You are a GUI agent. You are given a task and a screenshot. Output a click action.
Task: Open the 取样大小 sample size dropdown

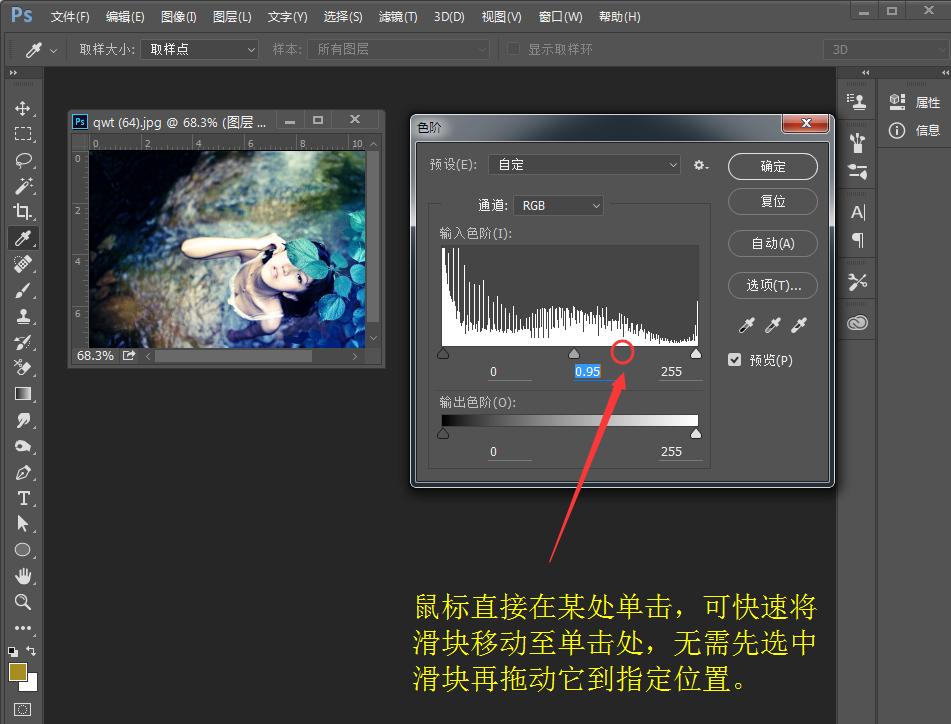(198, 49)
